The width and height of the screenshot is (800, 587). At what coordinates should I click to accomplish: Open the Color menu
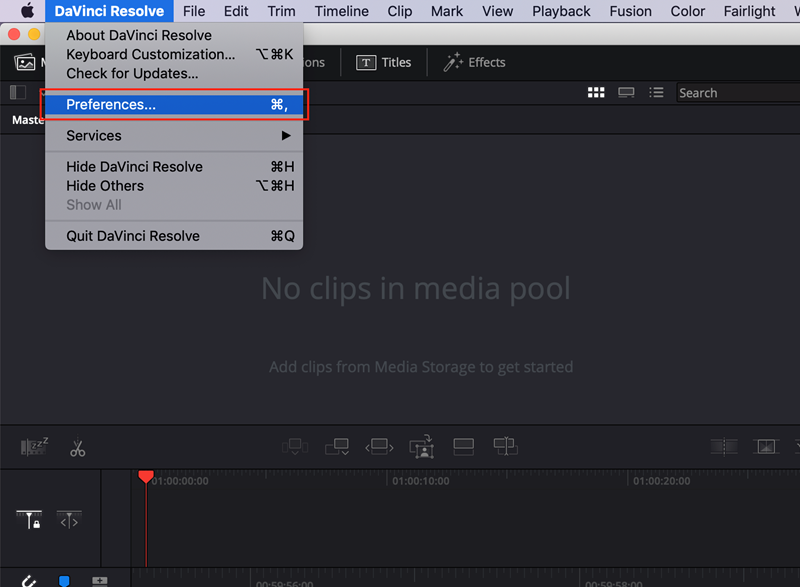pyautogui.click(x=687, y=11)
